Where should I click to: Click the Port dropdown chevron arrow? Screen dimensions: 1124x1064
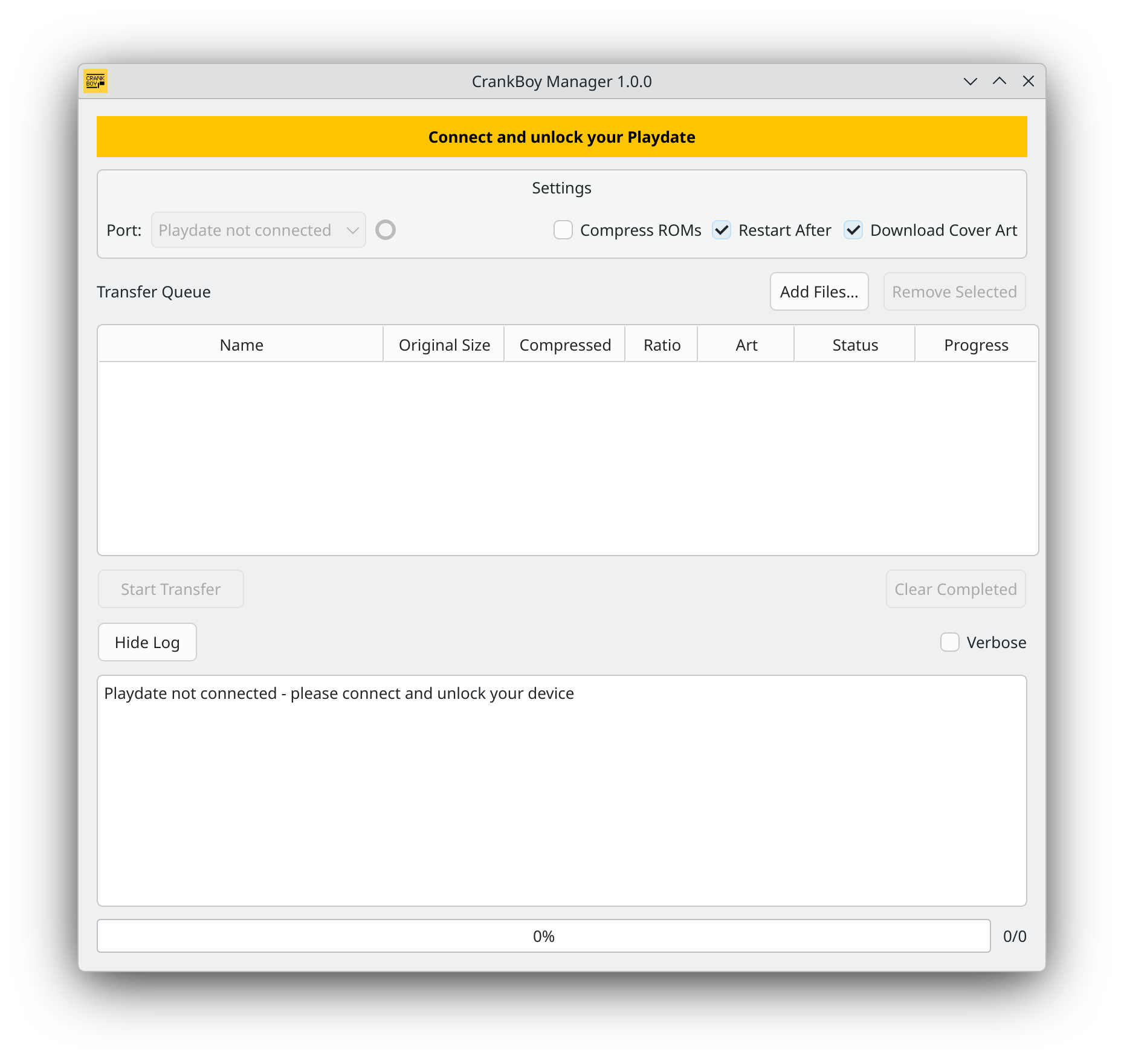point(353,230)
